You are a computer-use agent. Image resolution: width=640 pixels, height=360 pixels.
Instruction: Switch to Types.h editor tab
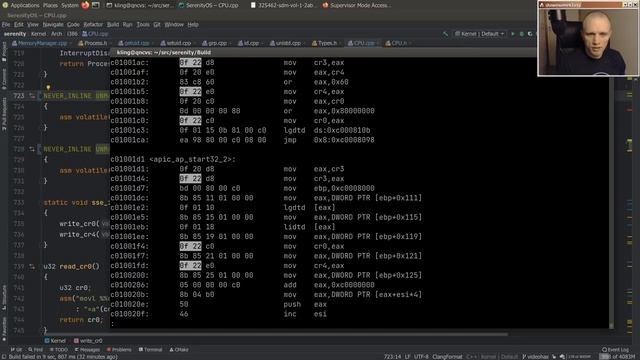point(327,43)
